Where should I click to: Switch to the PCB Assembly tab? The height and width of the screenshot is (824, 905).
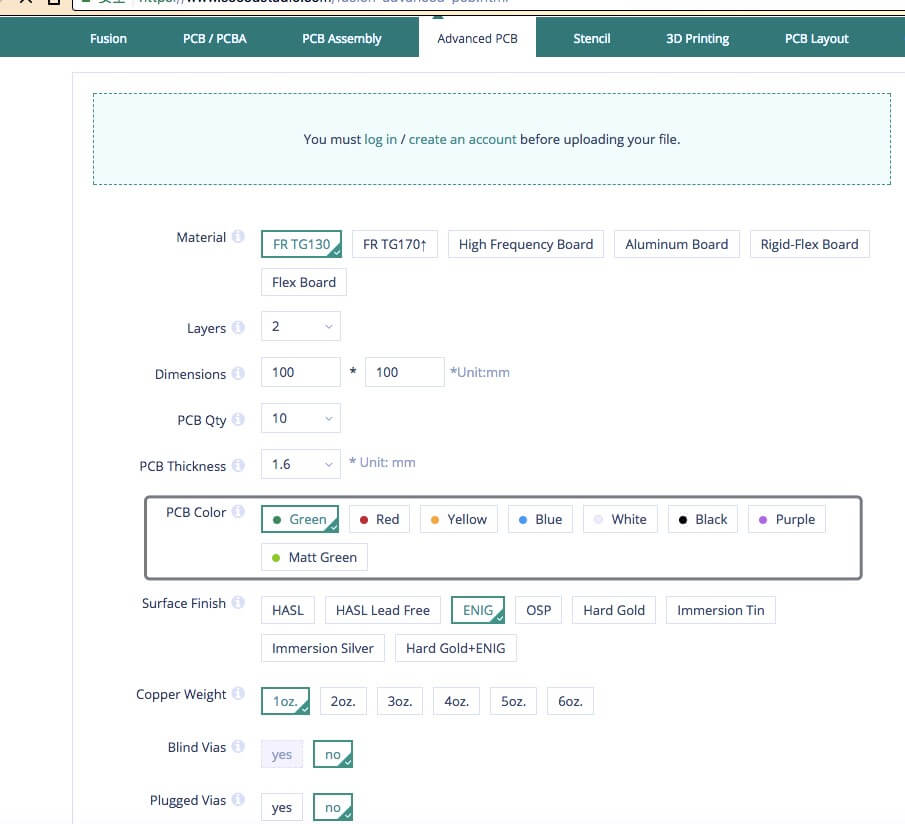click(341, 39)
